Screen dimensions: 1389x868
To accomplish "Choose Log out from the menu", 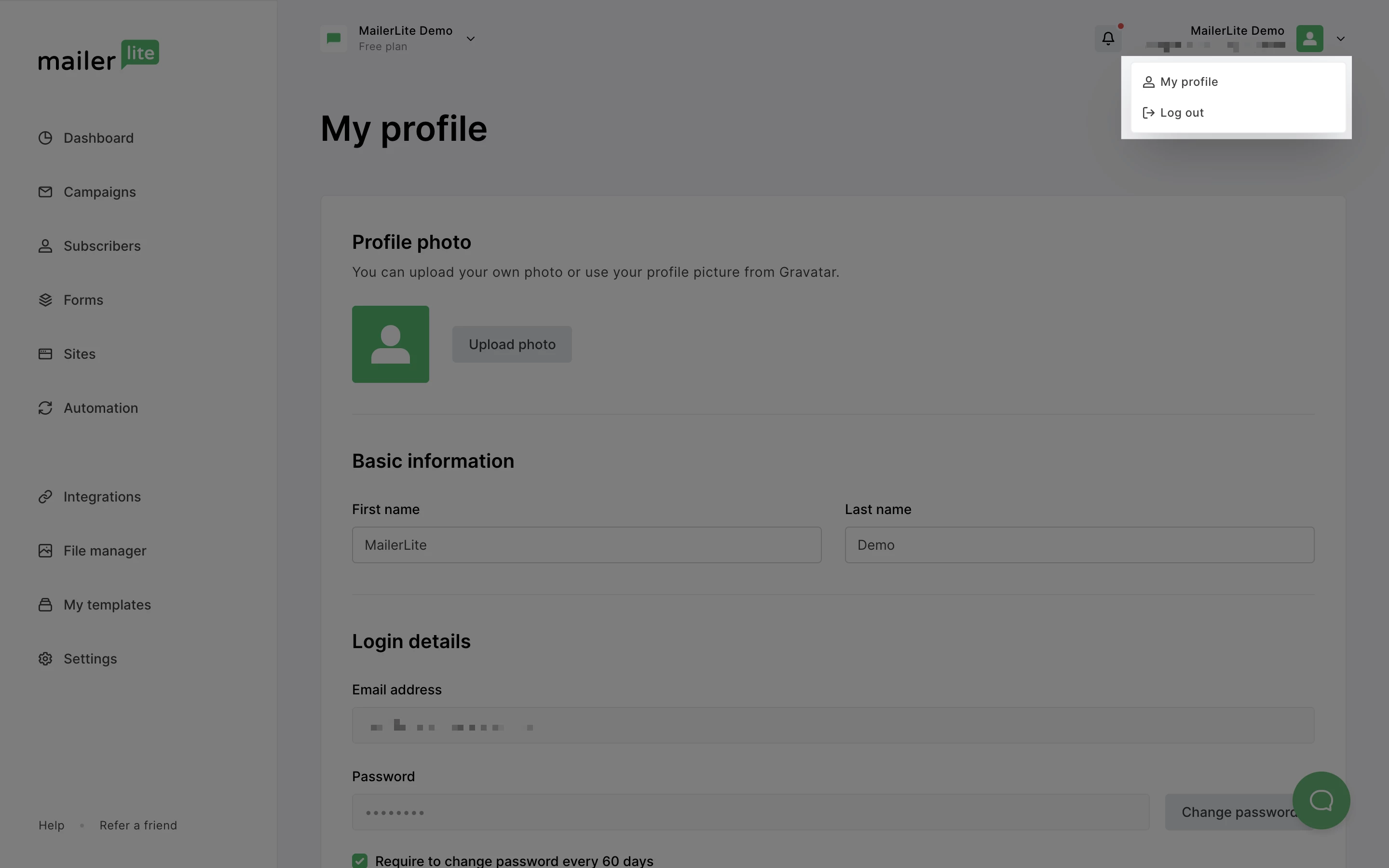I will pos(1181,112).
